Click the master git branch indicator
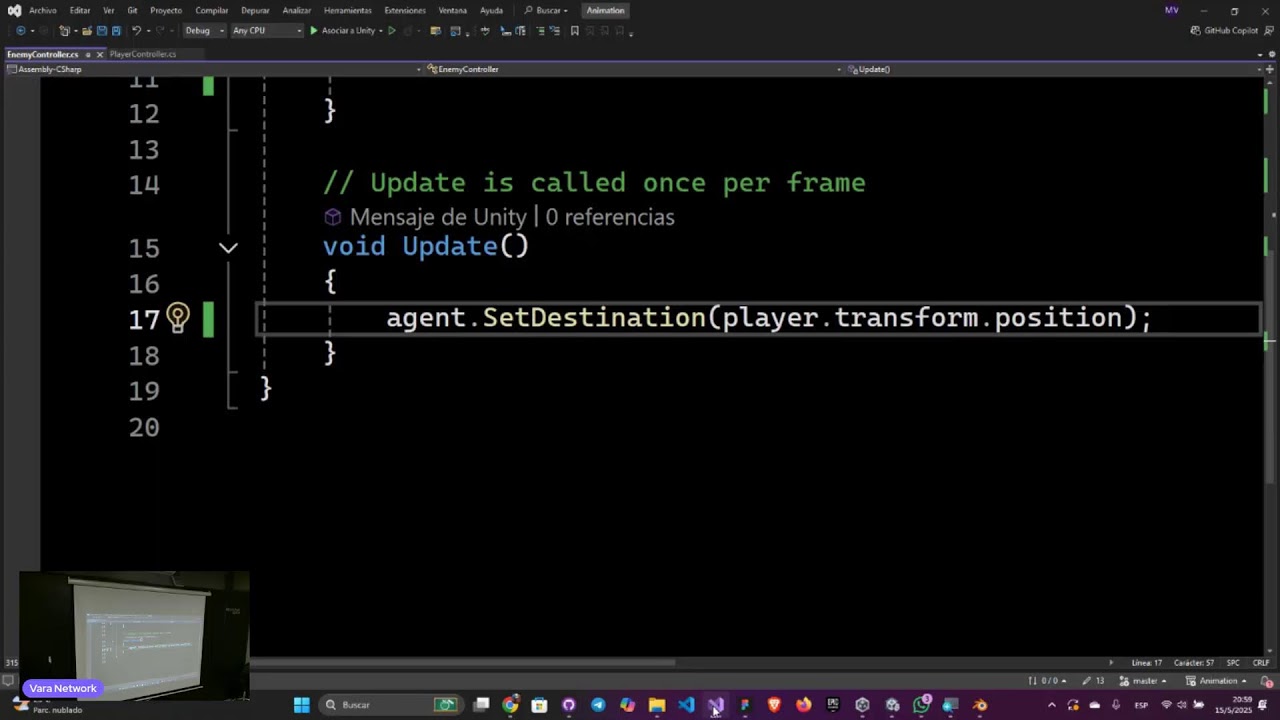This screenshot has width=1280, height=720. (x=1143, y=681)
